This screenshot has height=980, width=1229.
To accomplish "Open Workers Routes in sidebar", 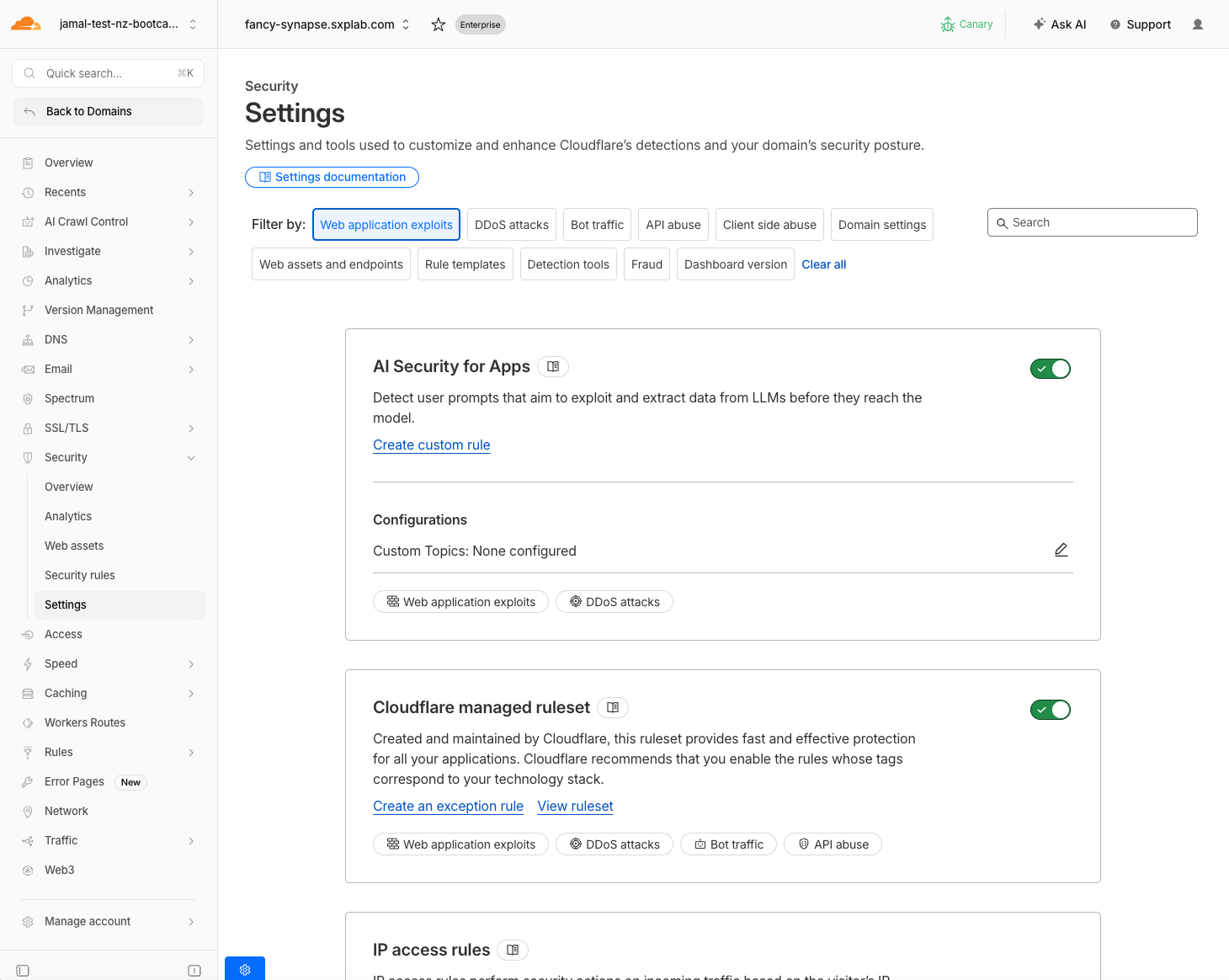I will tap(85, 722).
